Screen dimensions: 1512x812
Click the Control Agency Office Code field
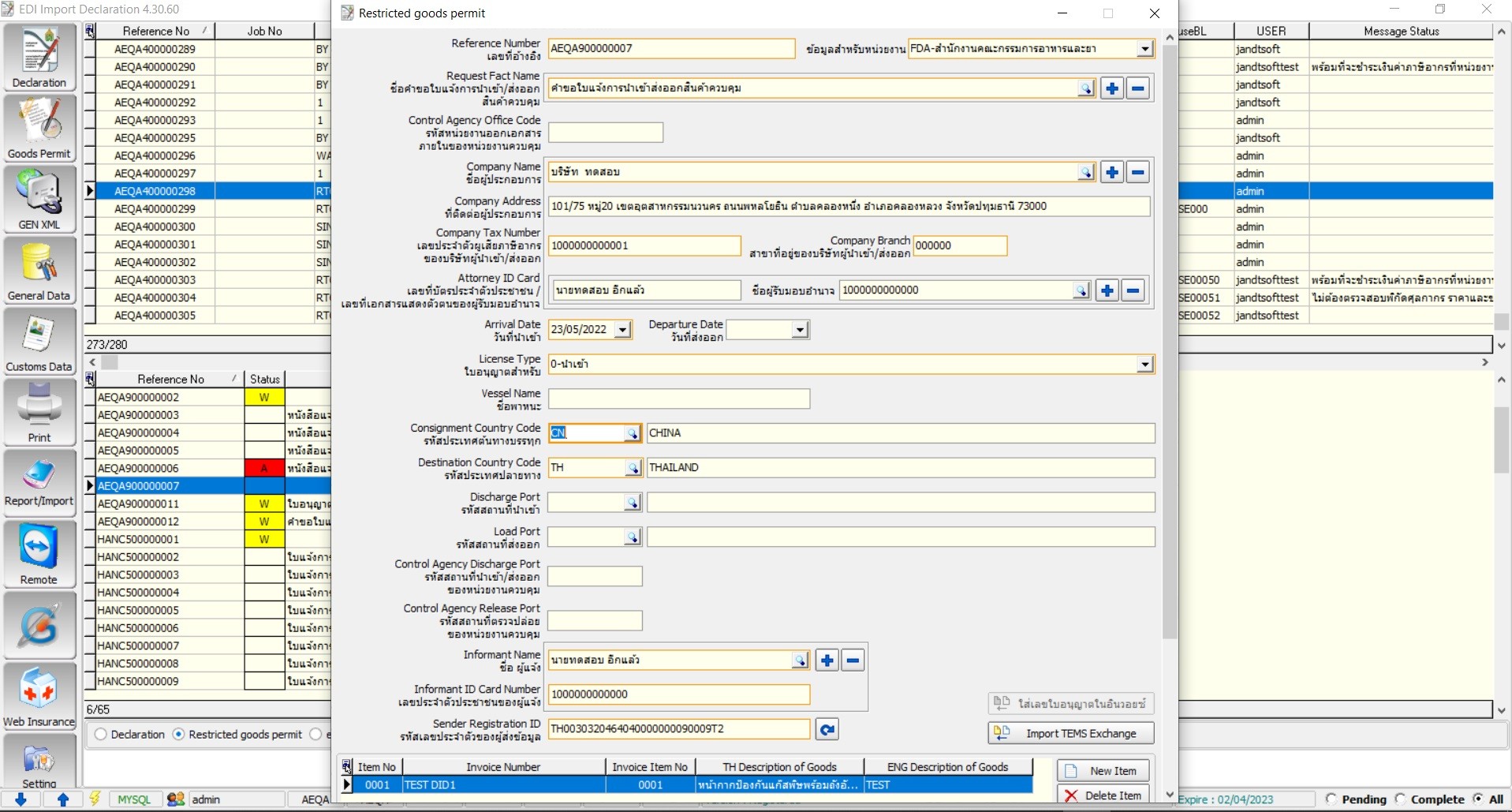click(x=606, y=133)
